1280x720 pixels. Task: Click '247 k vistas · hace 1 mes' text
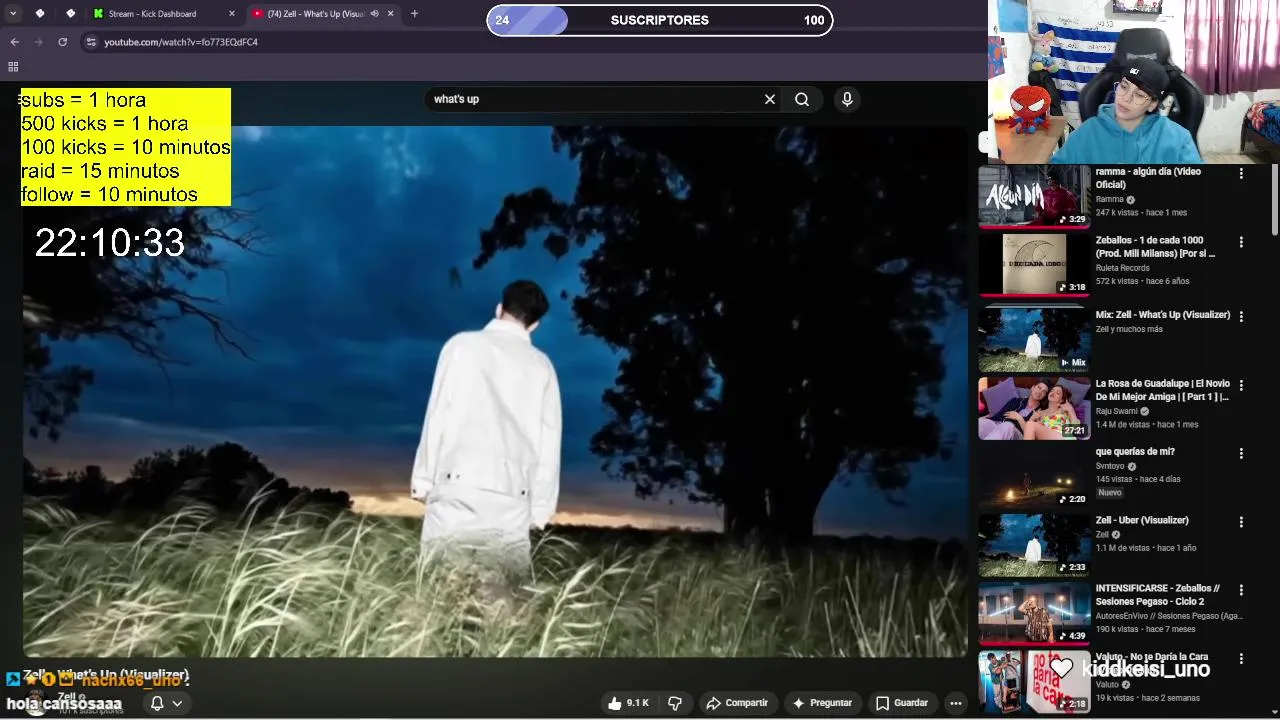click(1141, 212)
